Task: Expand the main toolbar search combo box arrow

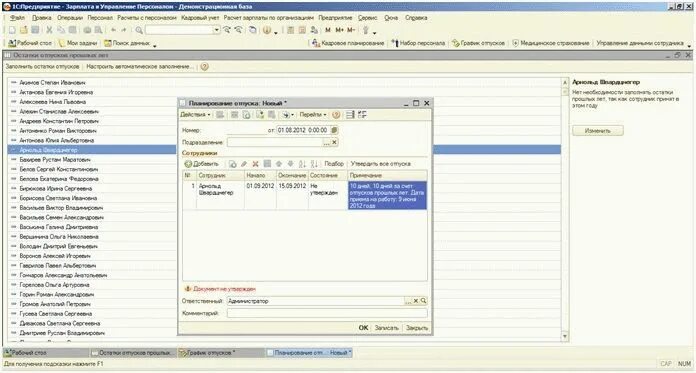Action: 217,30
